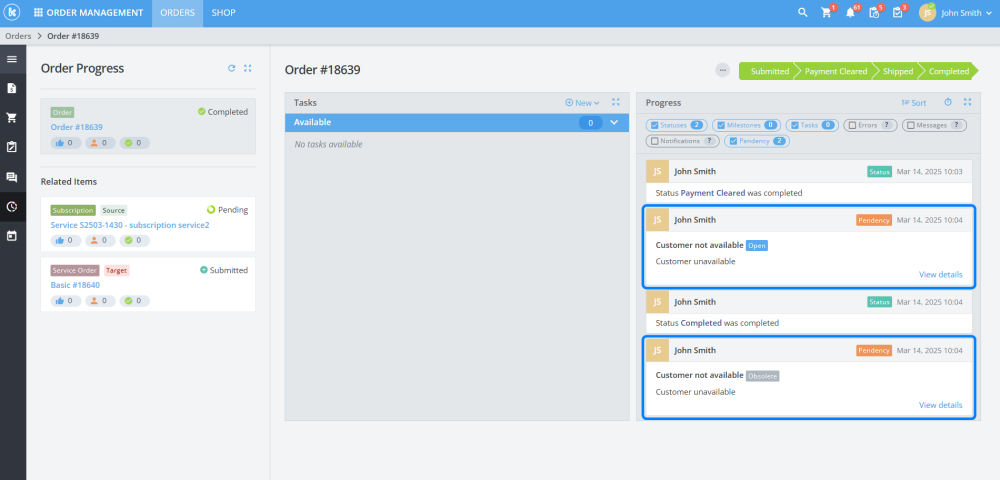This screenshot has width=1000, height=480.
Task: Expand the Order Progress panel fullscreen
Action: coord(248,68)
